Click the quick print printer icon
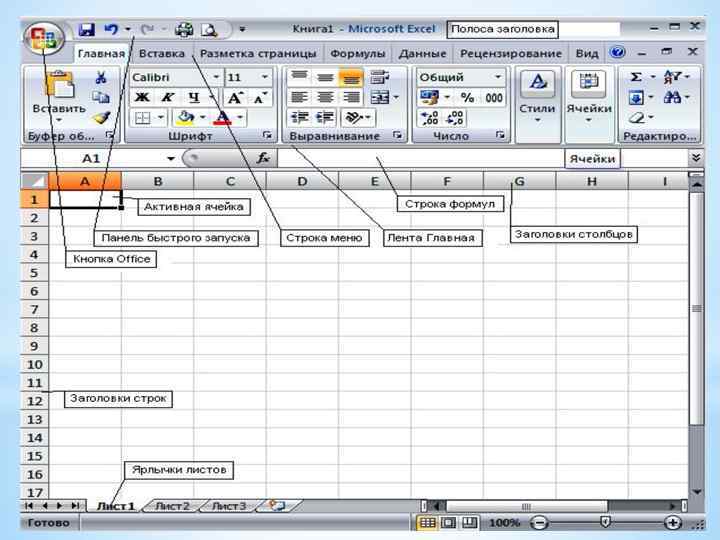 [x=184, y=30]
